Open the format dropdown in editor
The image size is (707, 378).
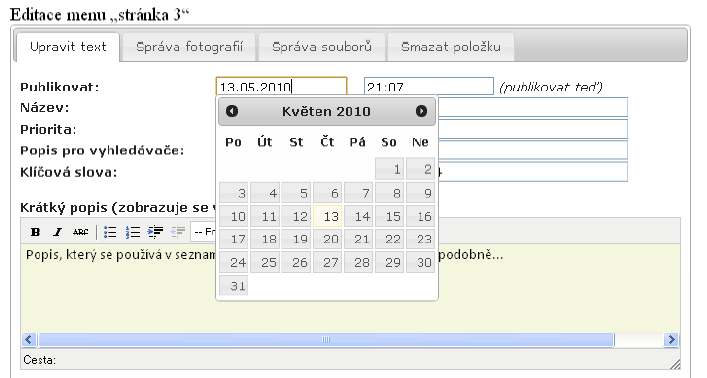coord(204,232)
